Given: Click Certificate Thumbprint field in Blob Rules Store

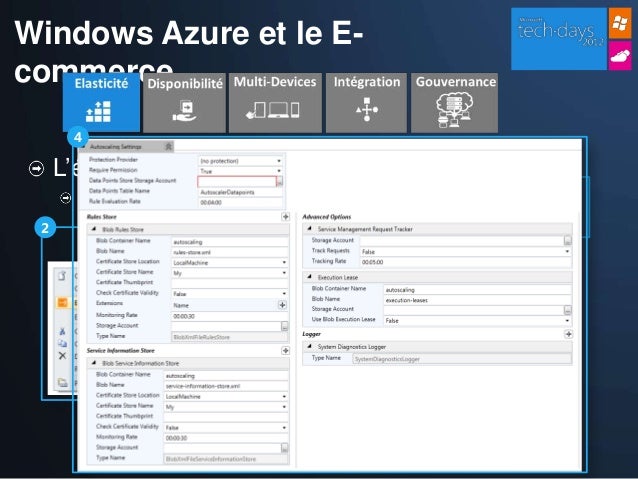Looking at the screenshot, I should coord(229,283).
